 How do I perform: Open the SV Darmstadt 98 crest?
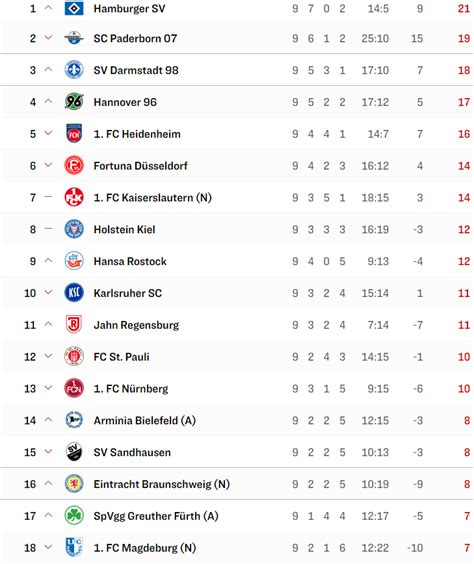pos(74,70)
